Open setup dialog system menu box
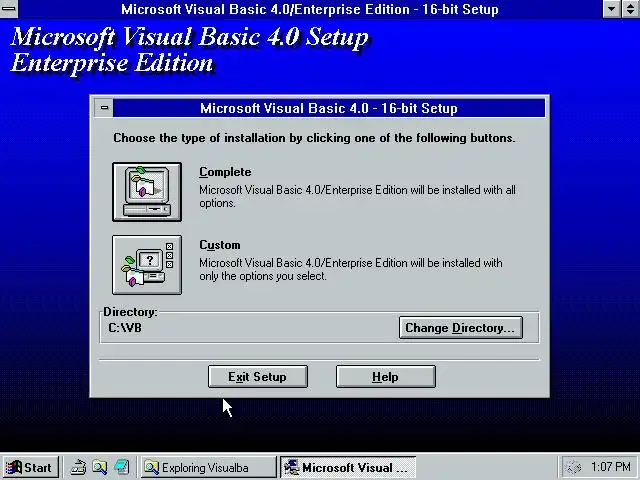Screen dimensions: 640x480 (104, 108)
